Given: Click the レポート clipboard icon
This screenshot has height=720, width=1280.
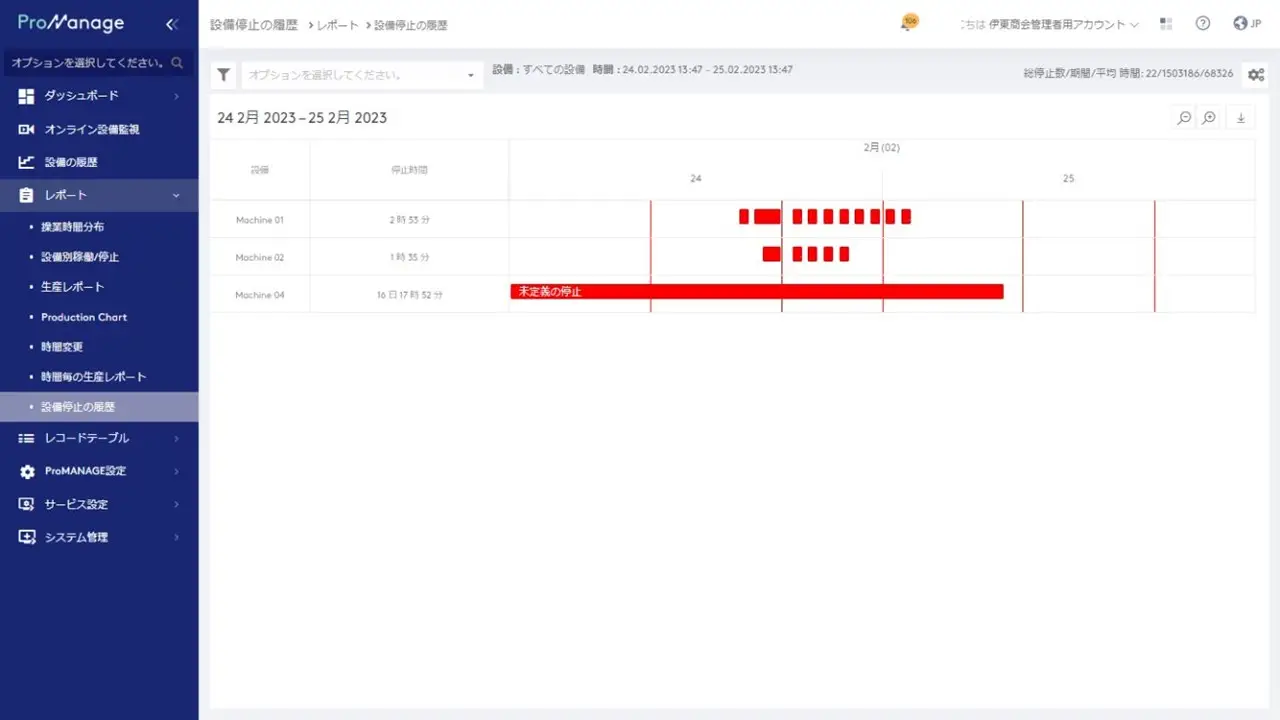Looking at the screenshot, I should point(27,195).
